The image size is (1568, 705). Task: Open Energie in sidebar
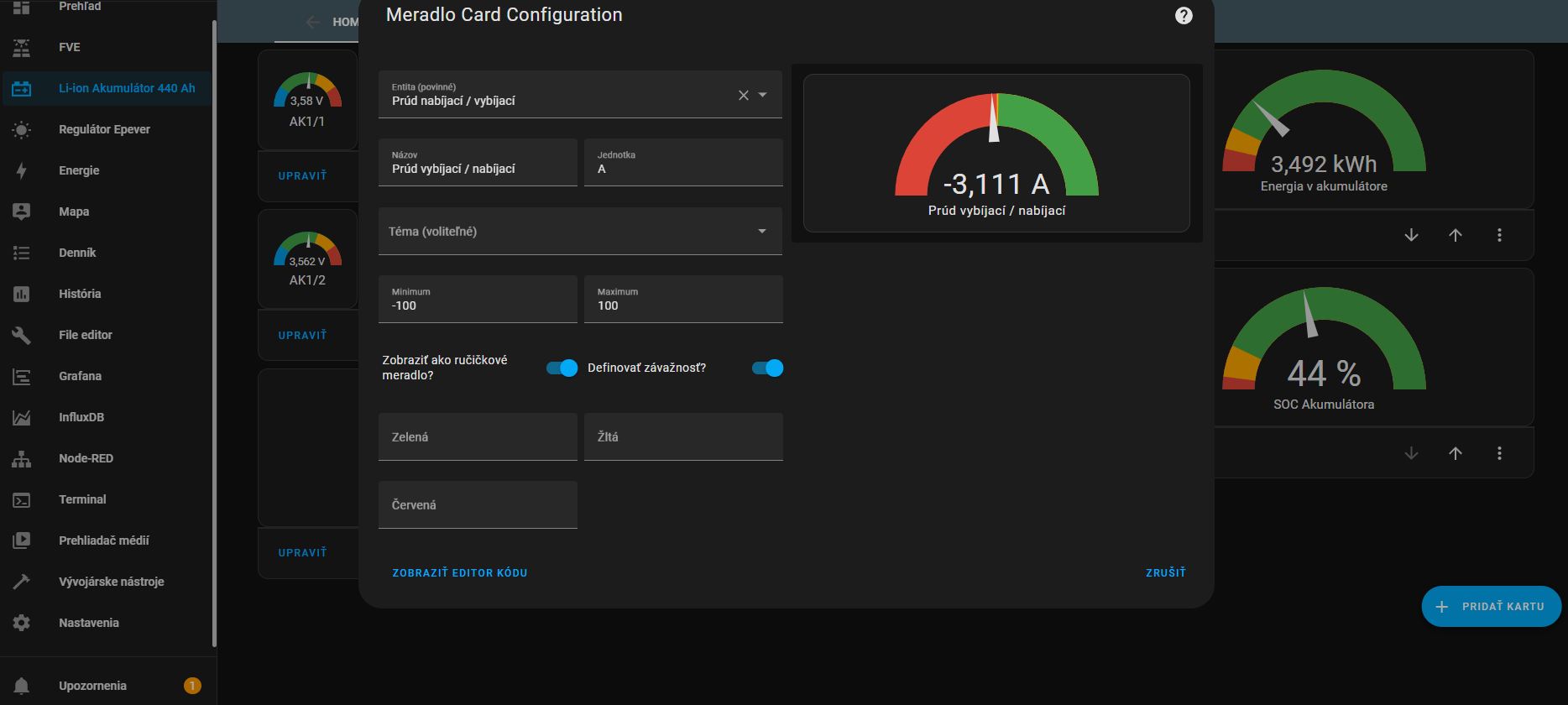click(x=107, y=170)
